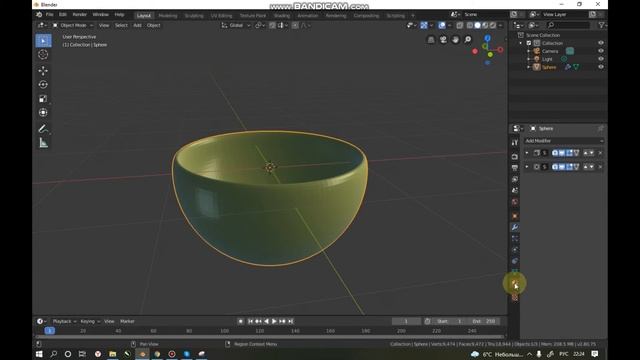This screenshot has width=640, height=360.
Task: Switch perspective/orthographic with grid icon
Action: pos(431,40)
